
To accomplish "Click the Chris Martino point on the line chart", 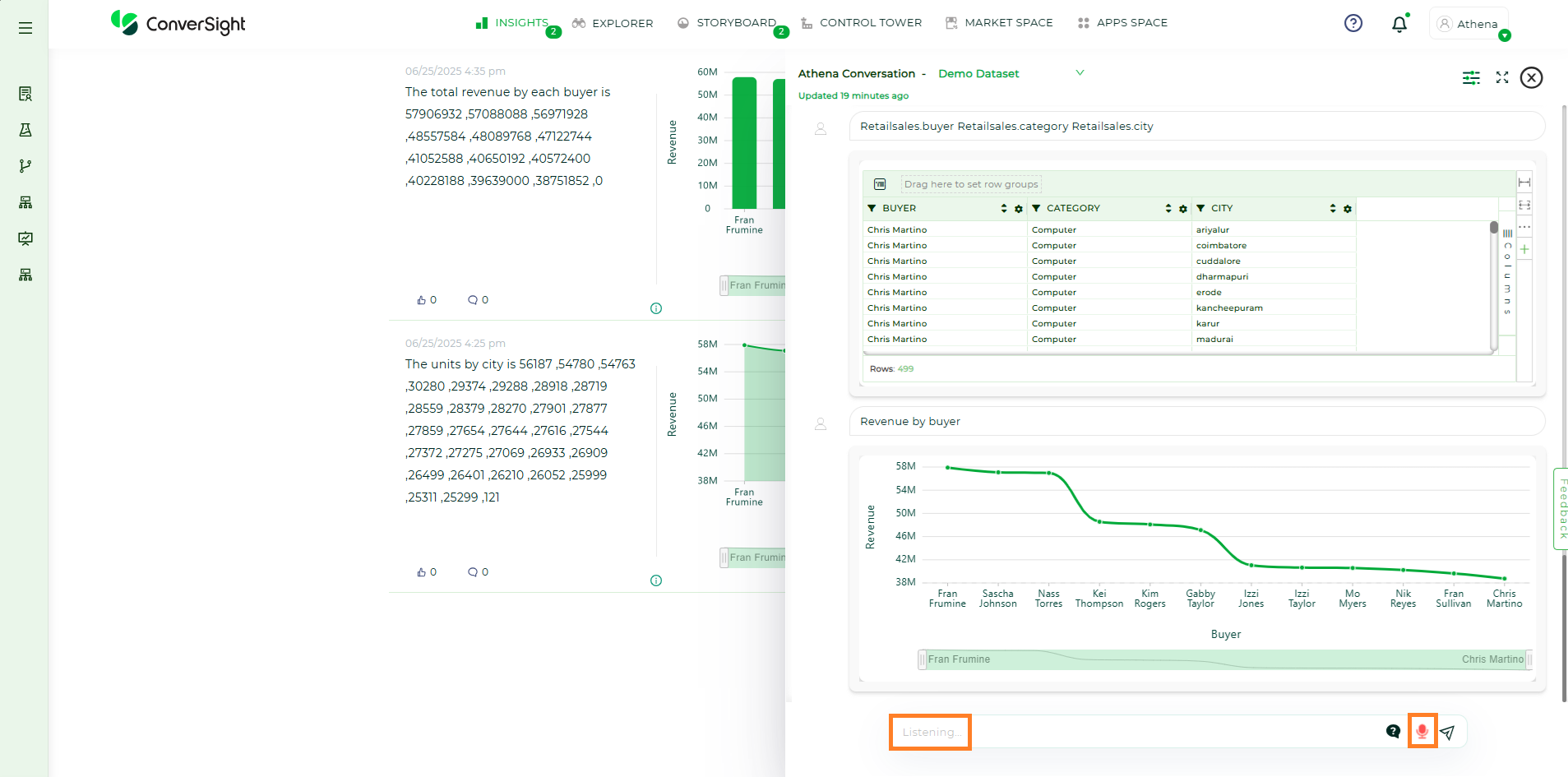I will 1505,578.
